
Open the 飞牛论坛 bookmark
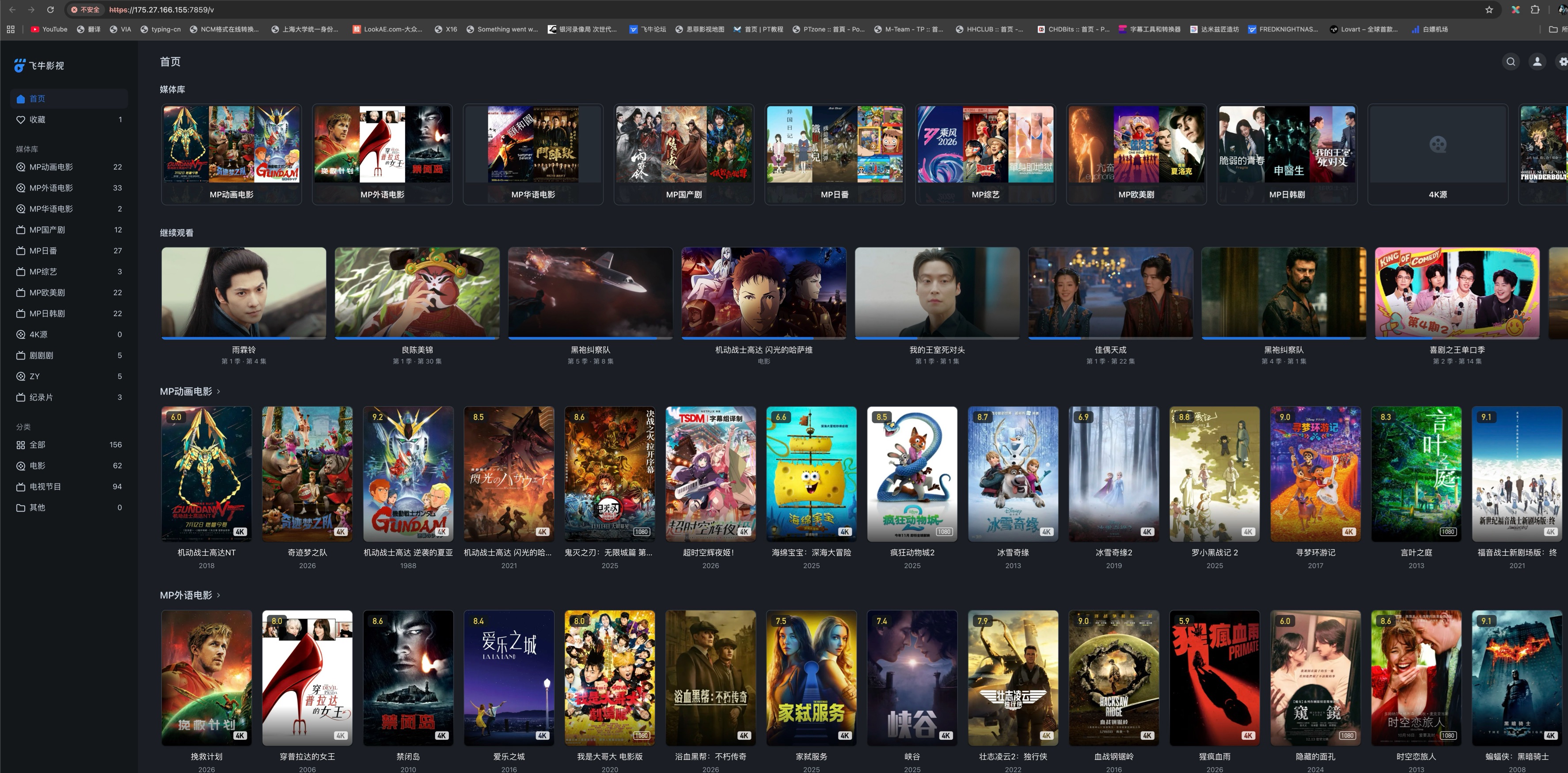(x=648, y=29)
